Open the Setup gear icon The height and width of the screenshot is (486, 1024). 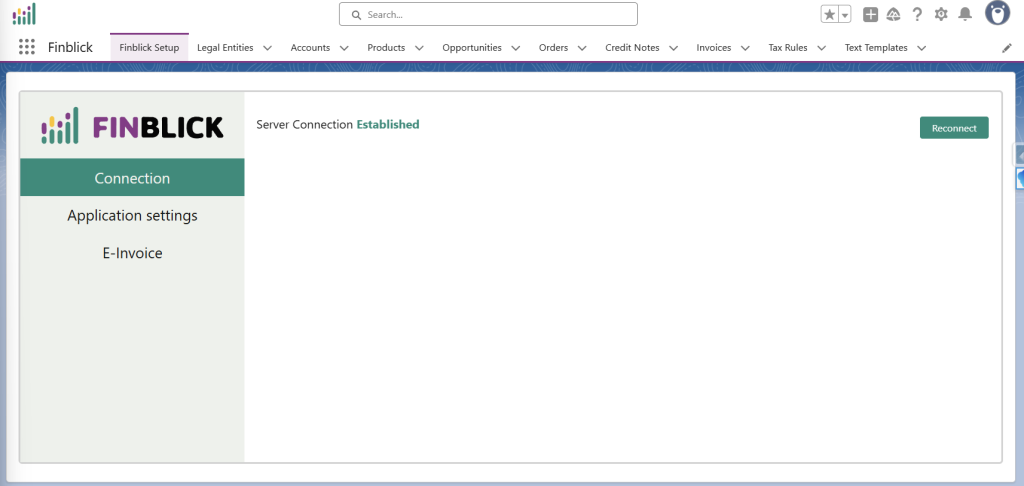point(941,14)
